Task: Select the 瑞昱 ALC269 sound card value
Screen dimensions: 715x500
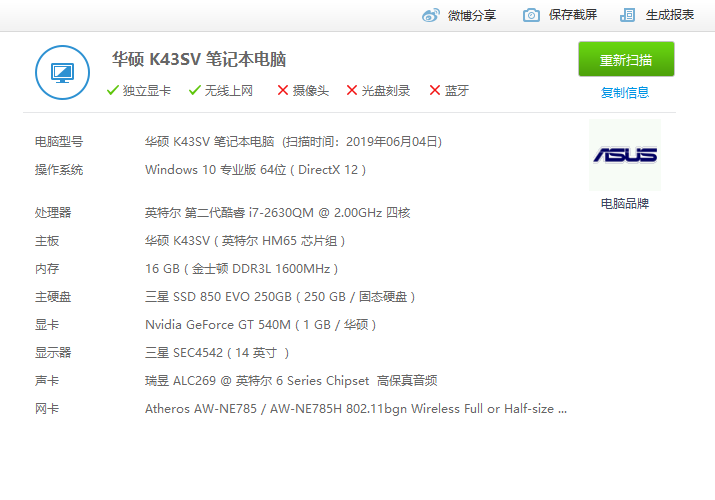Action: pyautogui.click(x=291, y=381)
